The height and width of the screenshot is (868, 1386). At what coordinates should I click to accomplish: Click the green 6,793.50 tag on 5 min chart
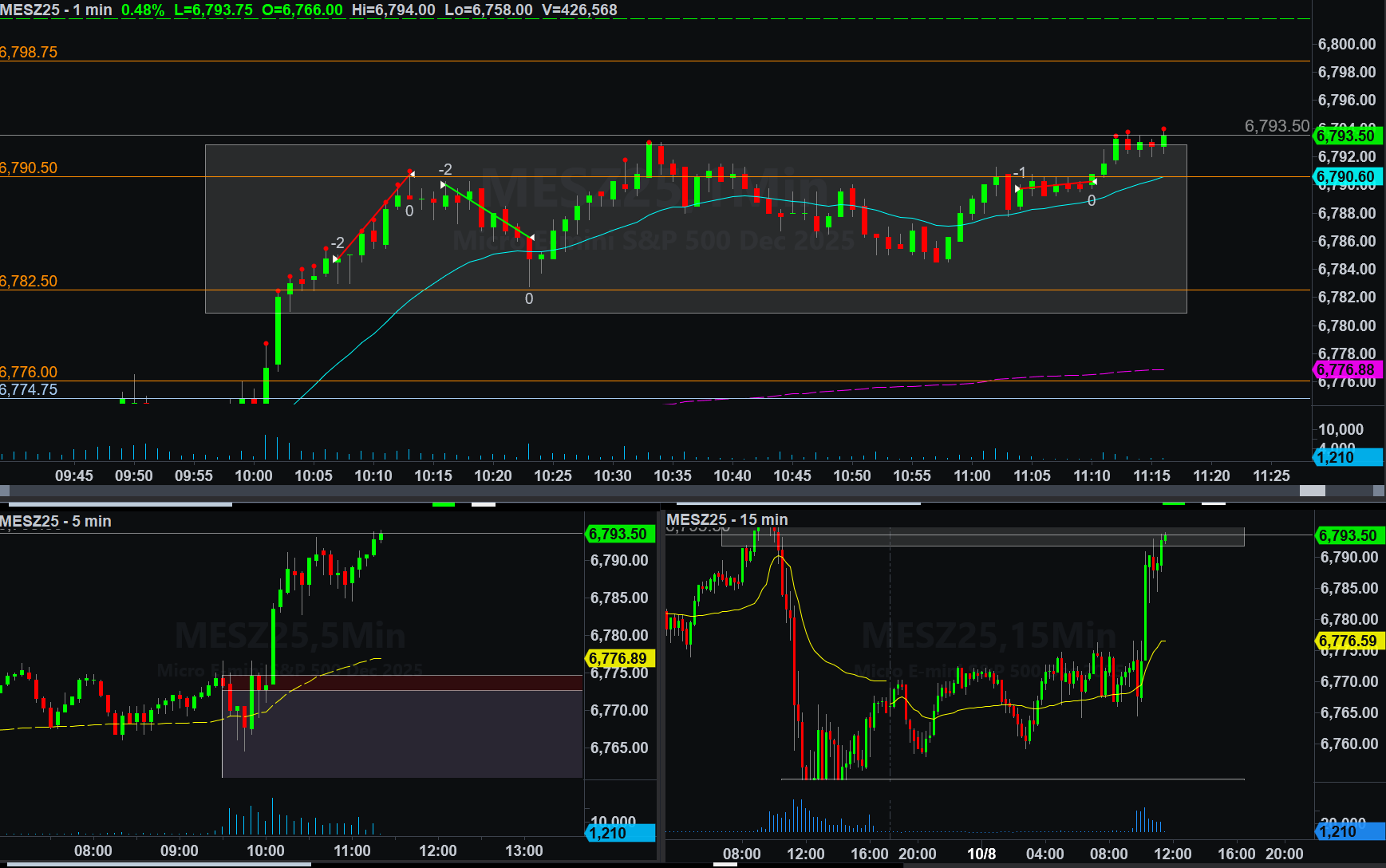(x=618, y=534)
